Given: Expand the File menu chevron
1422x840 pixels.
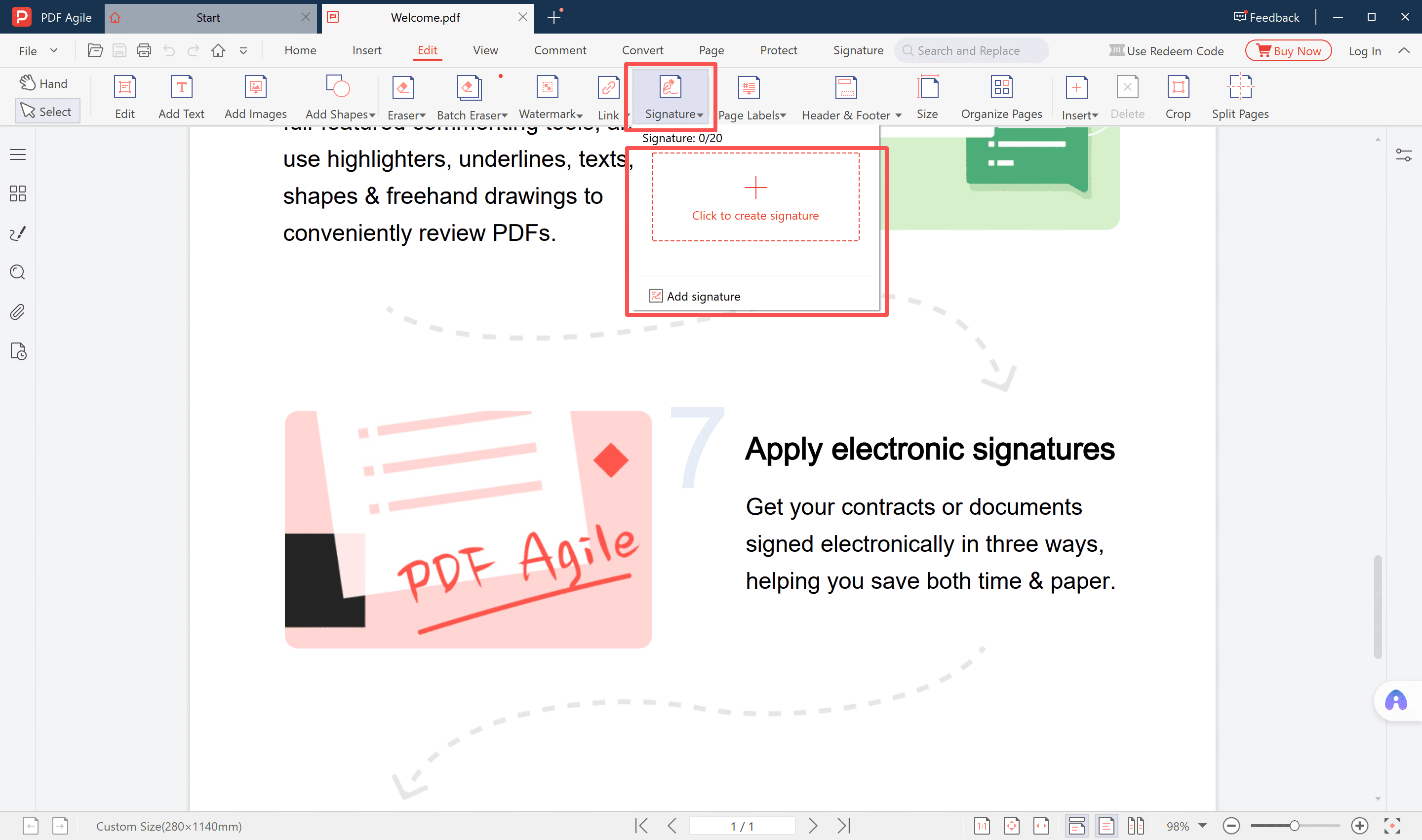Looking at the screenshot, I should pyautogui.click(x=54, y=50).
